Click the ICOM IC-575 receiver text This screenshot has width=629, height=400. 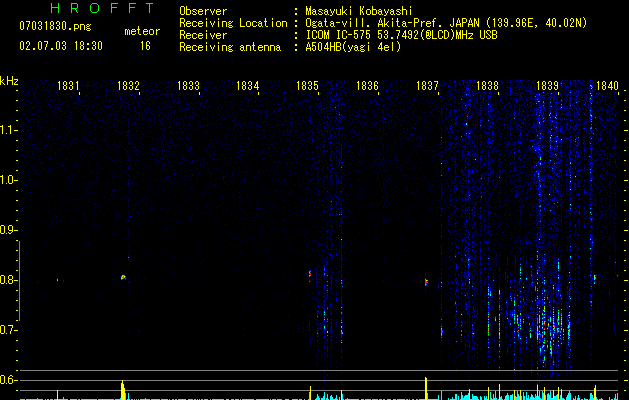tap(401, 35)
